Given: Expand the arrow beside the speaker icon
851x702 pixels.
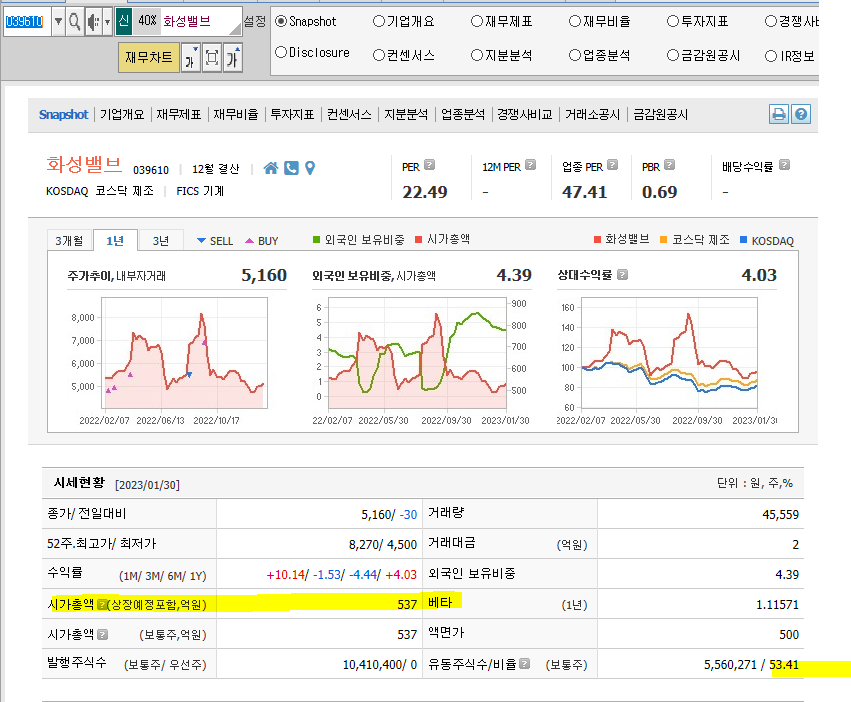Looking at the screenshot, I should click(107, 22).
